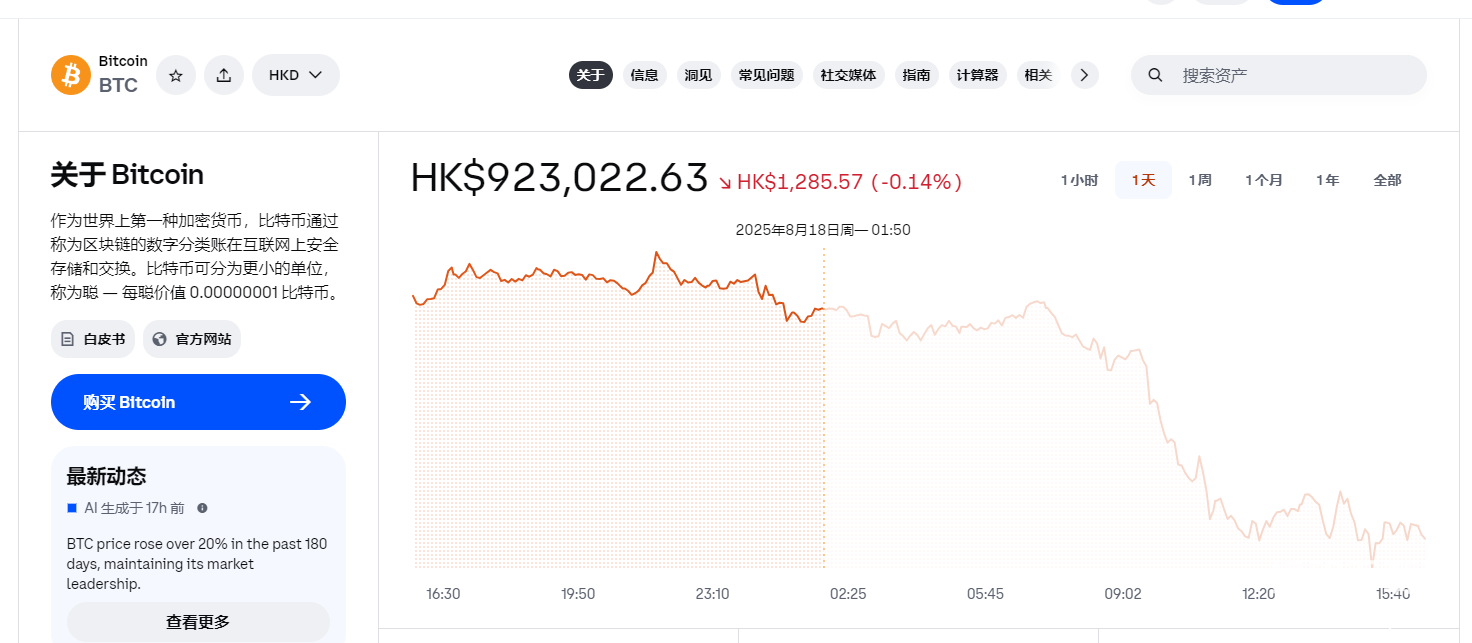
Task: Click the orange Bitcoin logo icon
Action: pos(71,75)
